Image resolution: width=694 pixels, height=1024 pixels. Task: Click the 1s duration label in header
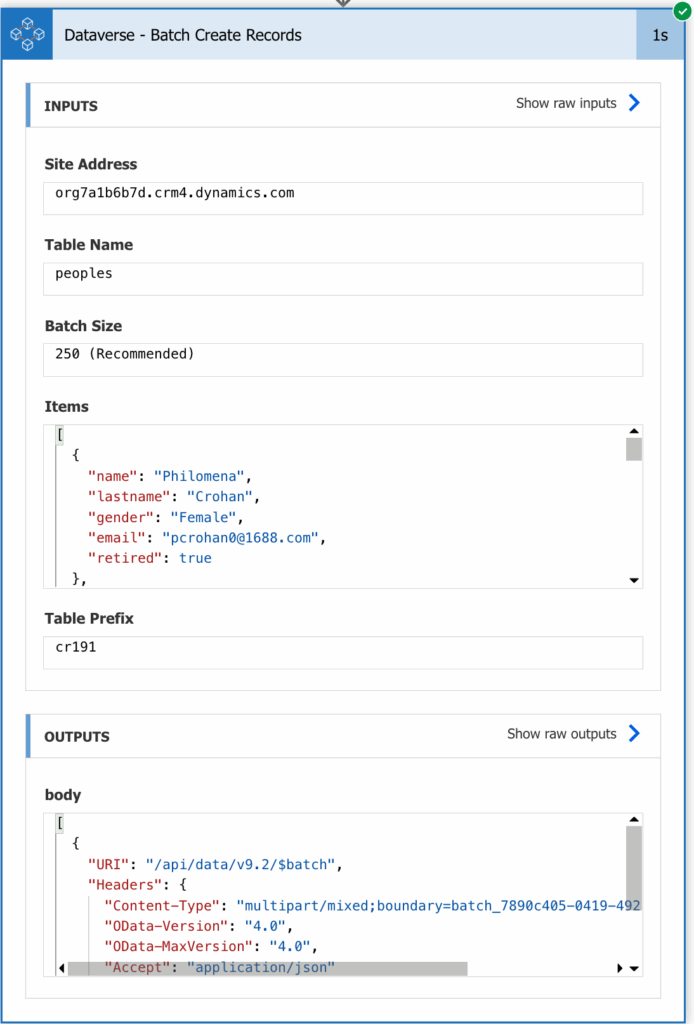click(x=660, y=35)
